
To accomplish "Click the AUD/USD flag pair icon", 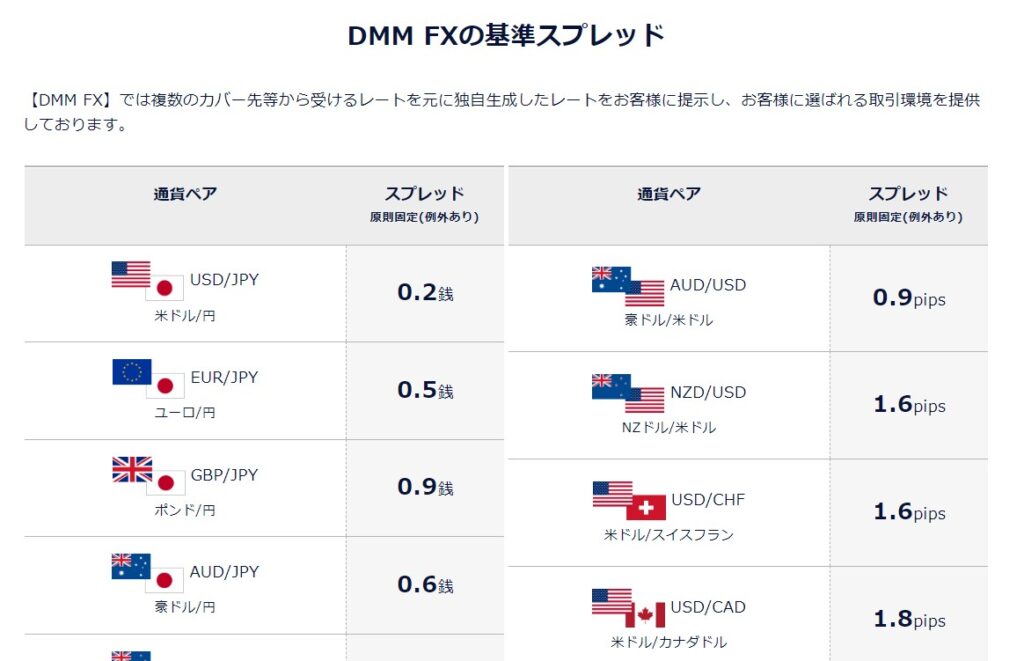I will pyautogui.click(x=628, y=286).
